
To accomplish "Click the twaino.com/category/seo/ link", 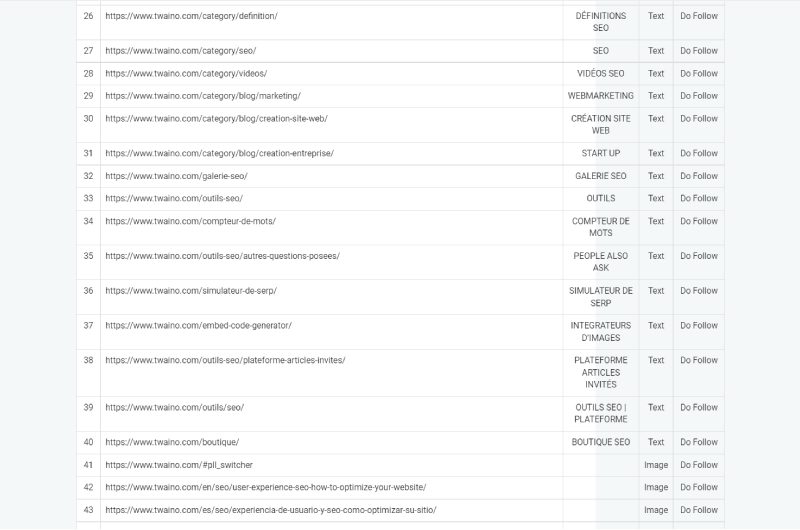I will (x=181, y=51).
